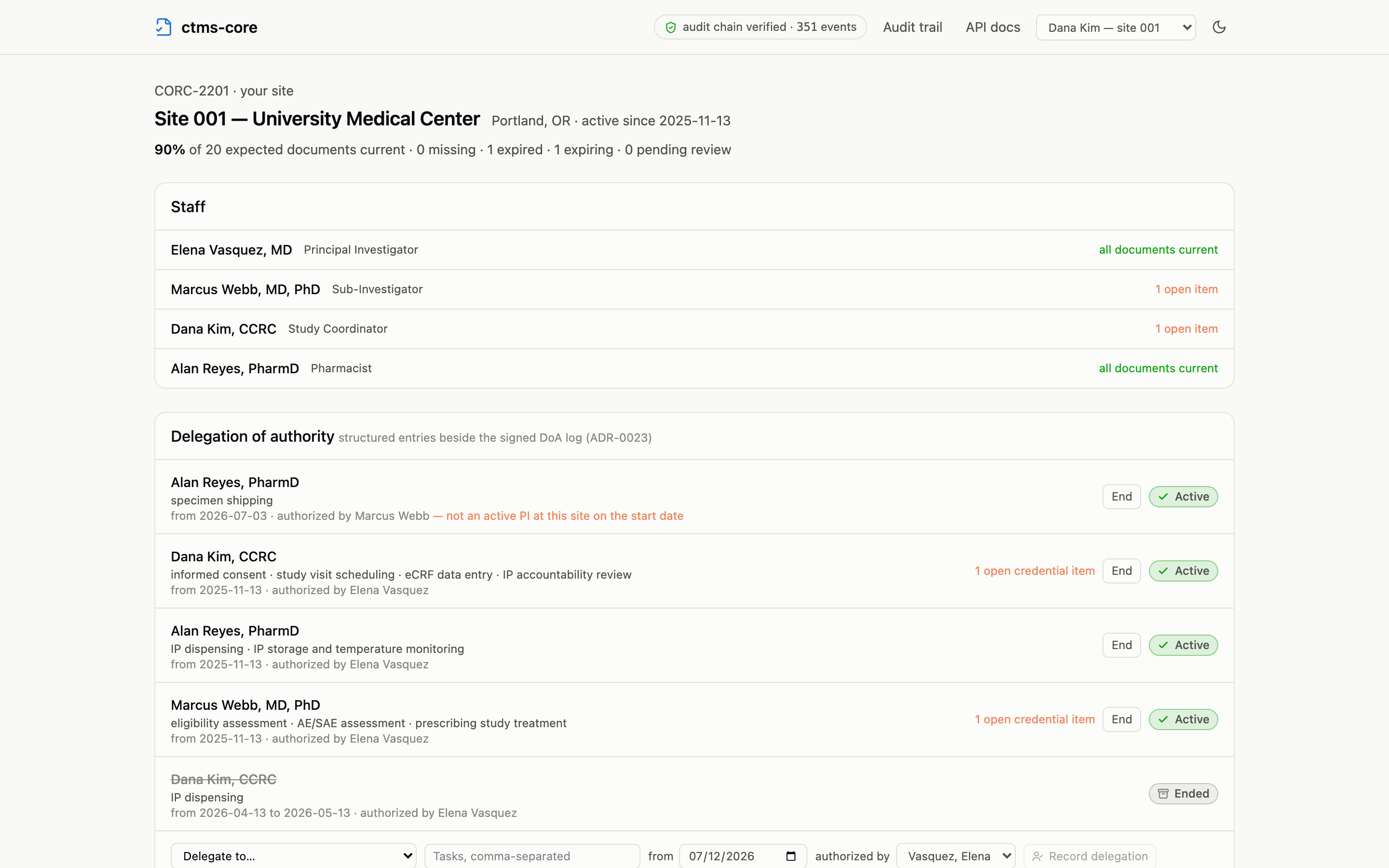Viewport: 1389px width, 868px height.
Task: Click '1 open item' for Marcus Webb
Action: coord(1186,289)
